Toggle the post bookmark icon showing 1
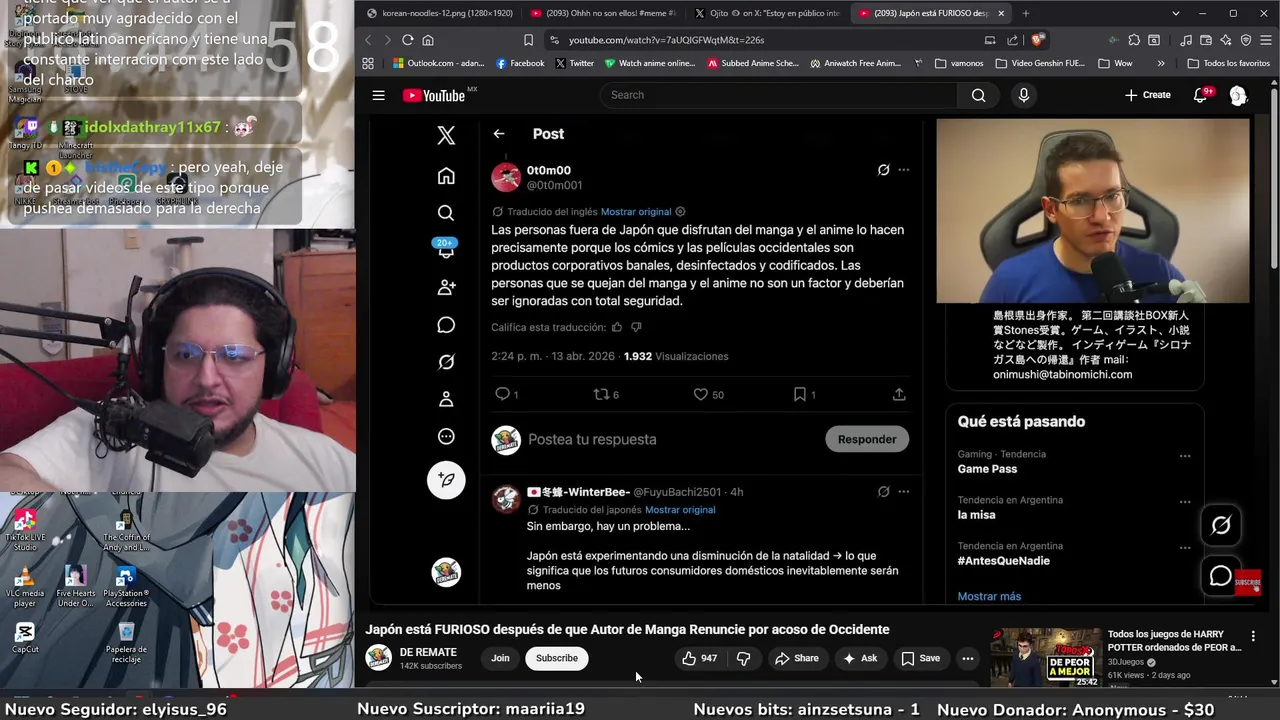This screenshot has height=720, width=1280. click(799, 394)
